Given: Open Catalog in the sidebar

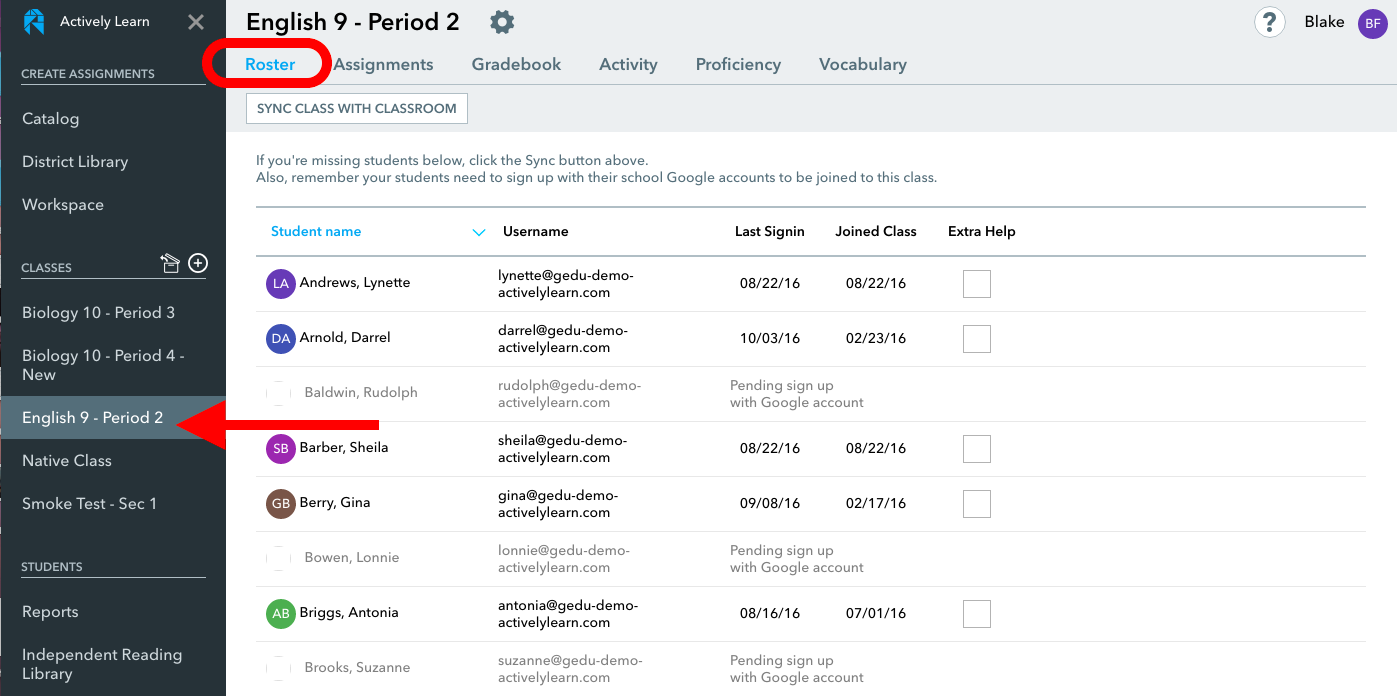Looking at the screenshot, I should coord(50,118).
